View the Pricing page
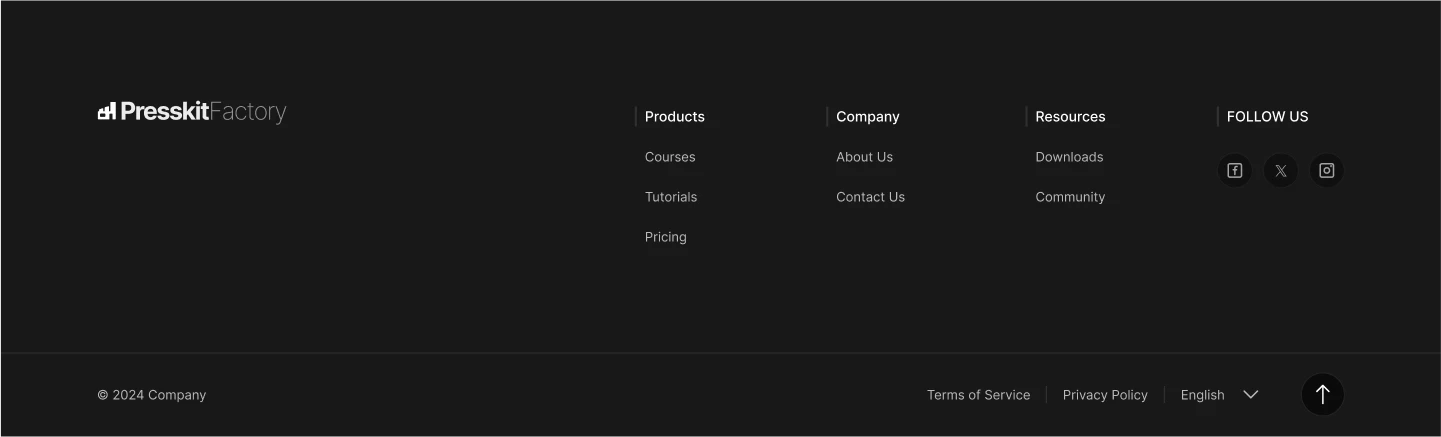 666,237
